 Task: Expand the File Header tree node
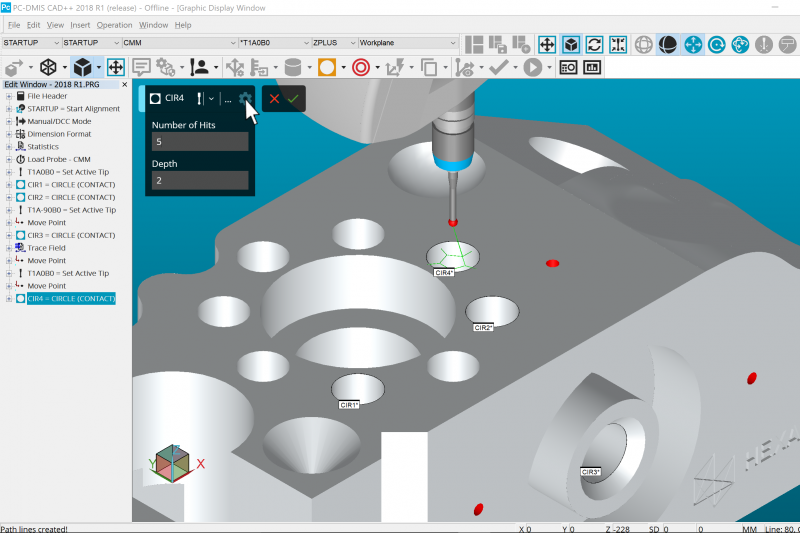click(x=9, y=96)
